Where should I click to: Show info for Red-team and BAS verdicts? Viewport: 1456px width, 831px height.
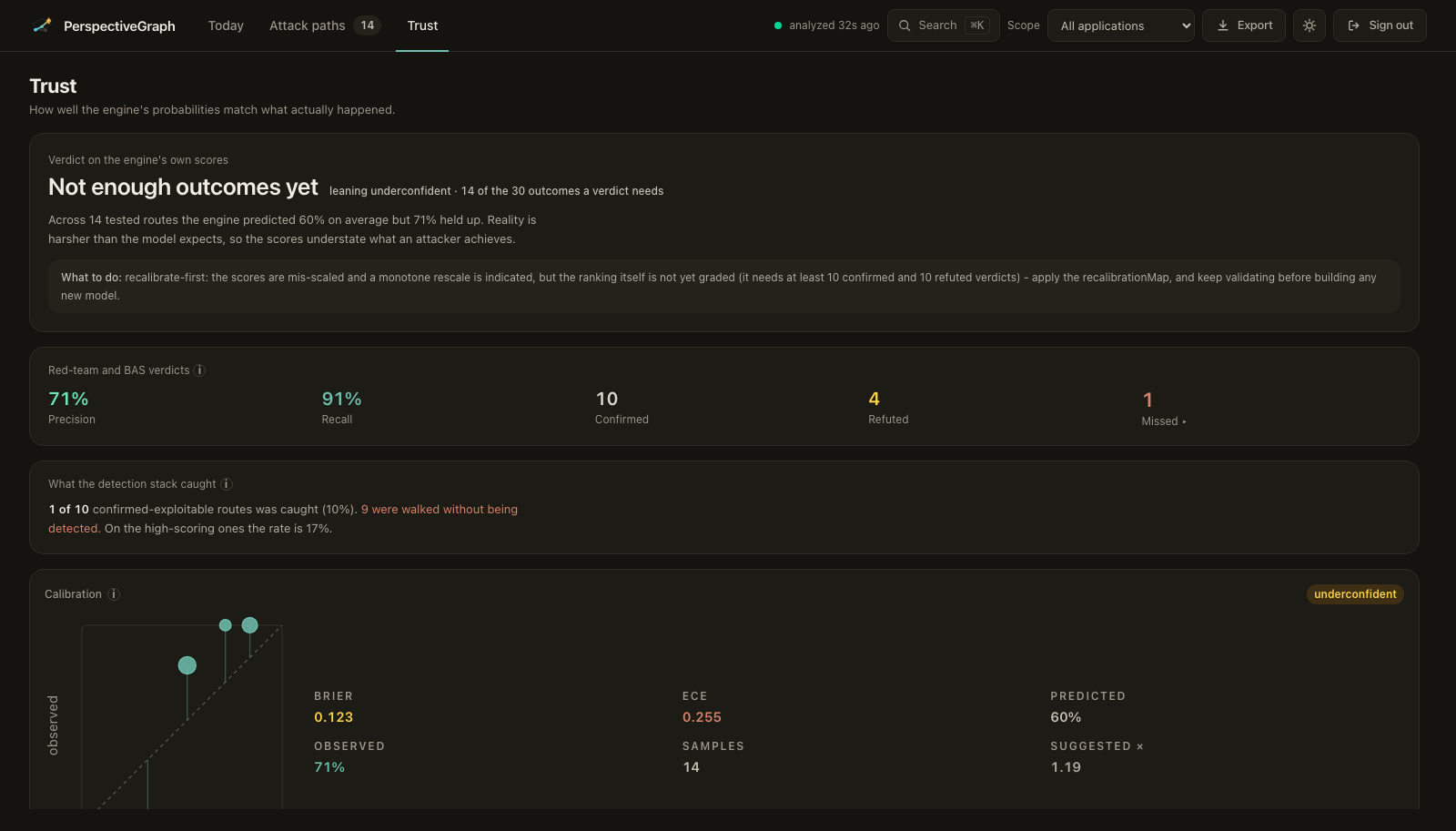[199, 370]
